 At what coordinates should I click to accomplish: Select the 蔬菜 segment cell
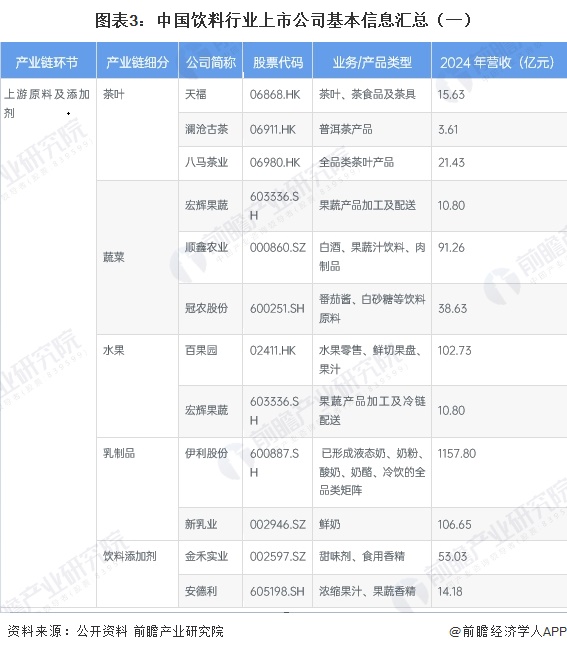coord(138,257)
